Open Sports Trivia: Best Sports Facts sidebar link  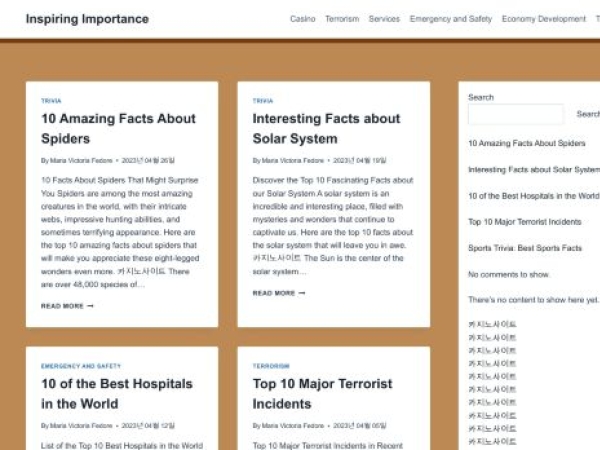[525, 247]
